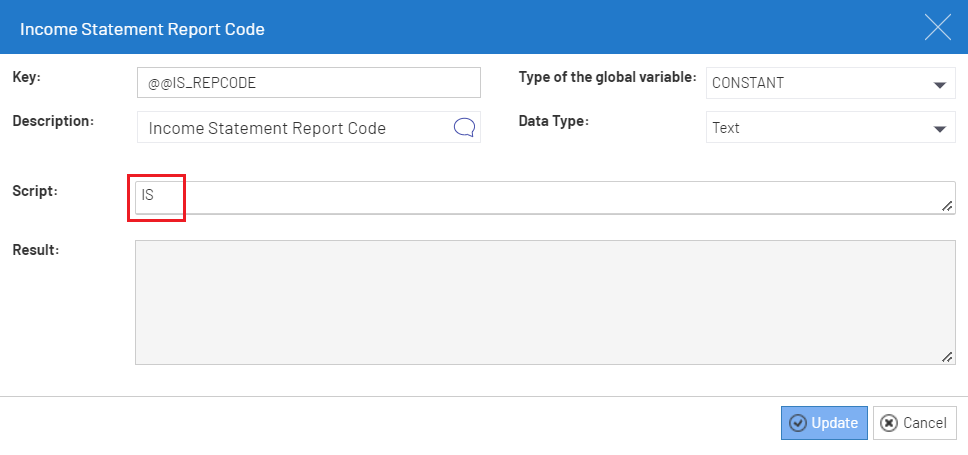The height and width of the screenshot is (455, 968).
Task: Close the Income Statement Report Code dialog
Action: [938, 28]
